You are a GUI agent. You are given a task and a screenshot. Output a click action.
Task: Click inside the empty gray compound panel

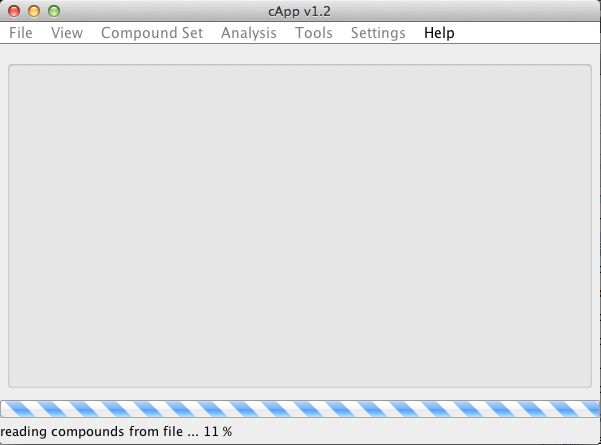tap(300, 226)
